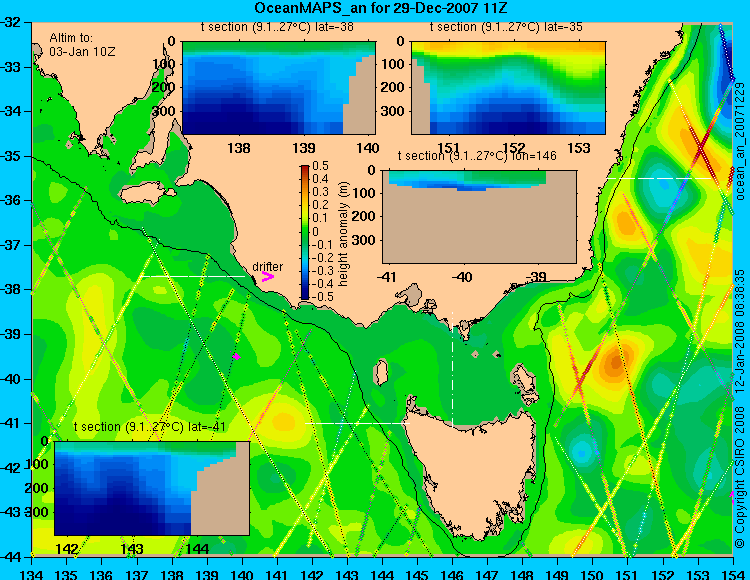Click the white dashed section line west of Tasmania
Screen dimensions: 750x580
point(357,423)
